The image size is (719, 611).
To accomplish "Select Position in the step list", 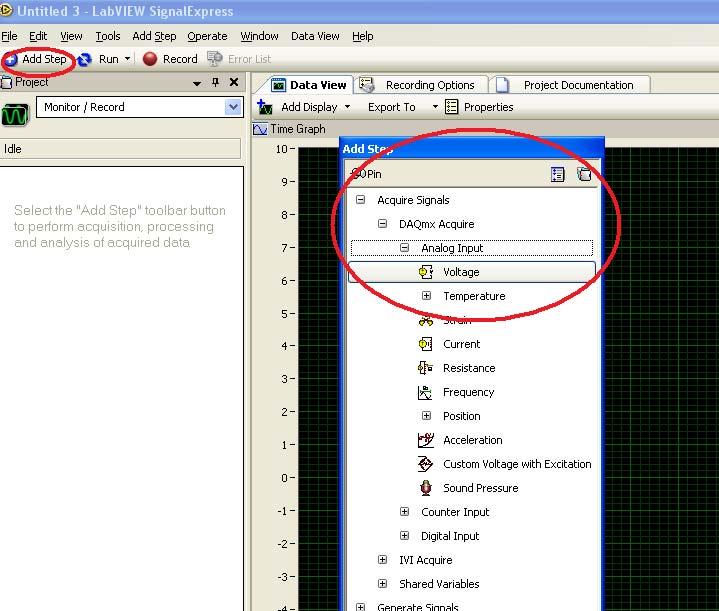I will click(462, 416).
